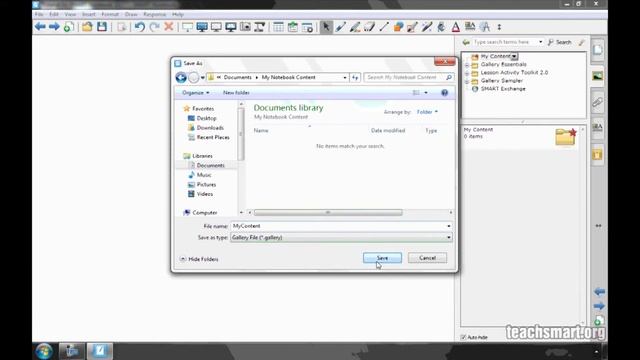Launch the Screen Capture toolbar icon
Image resolution: width=640 pixels, height=360 pixels.
coord(245,27)
